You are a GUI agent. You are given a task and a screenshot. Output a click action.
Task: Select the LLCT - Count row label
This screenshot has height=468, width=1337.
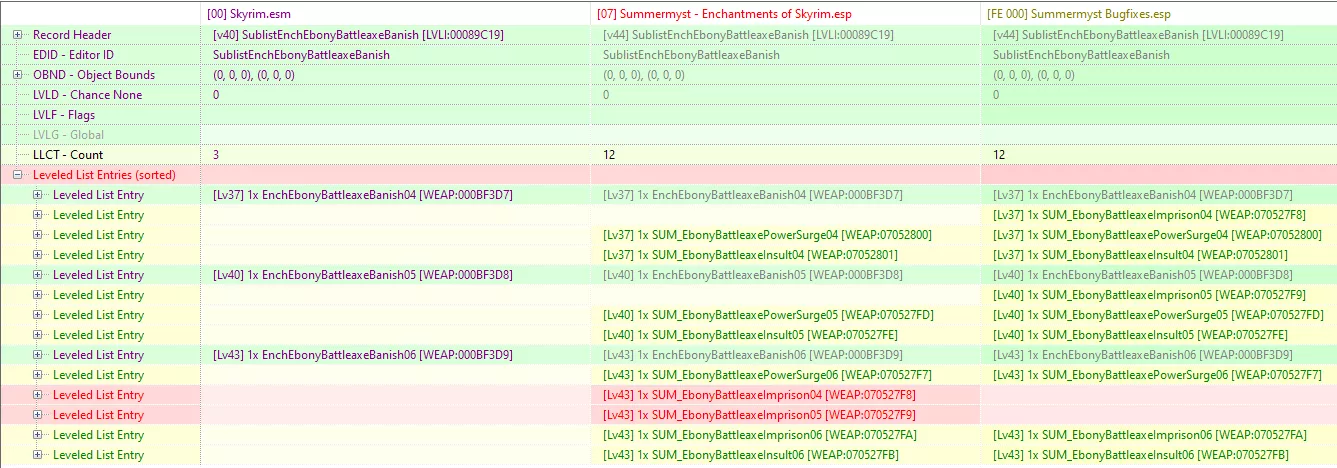coord(68,155)
